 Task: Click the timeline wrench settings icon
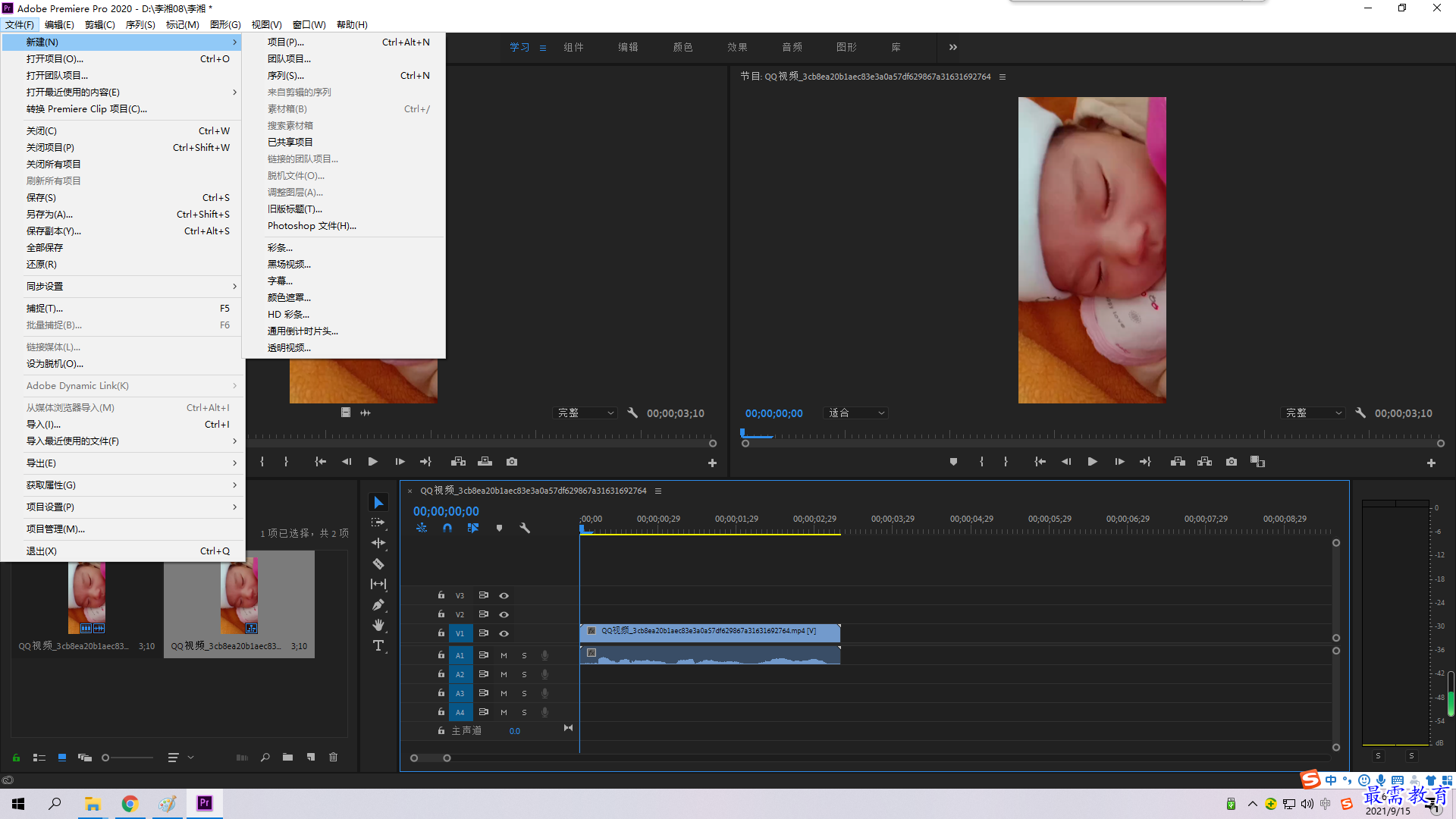[x=525, y=528]
